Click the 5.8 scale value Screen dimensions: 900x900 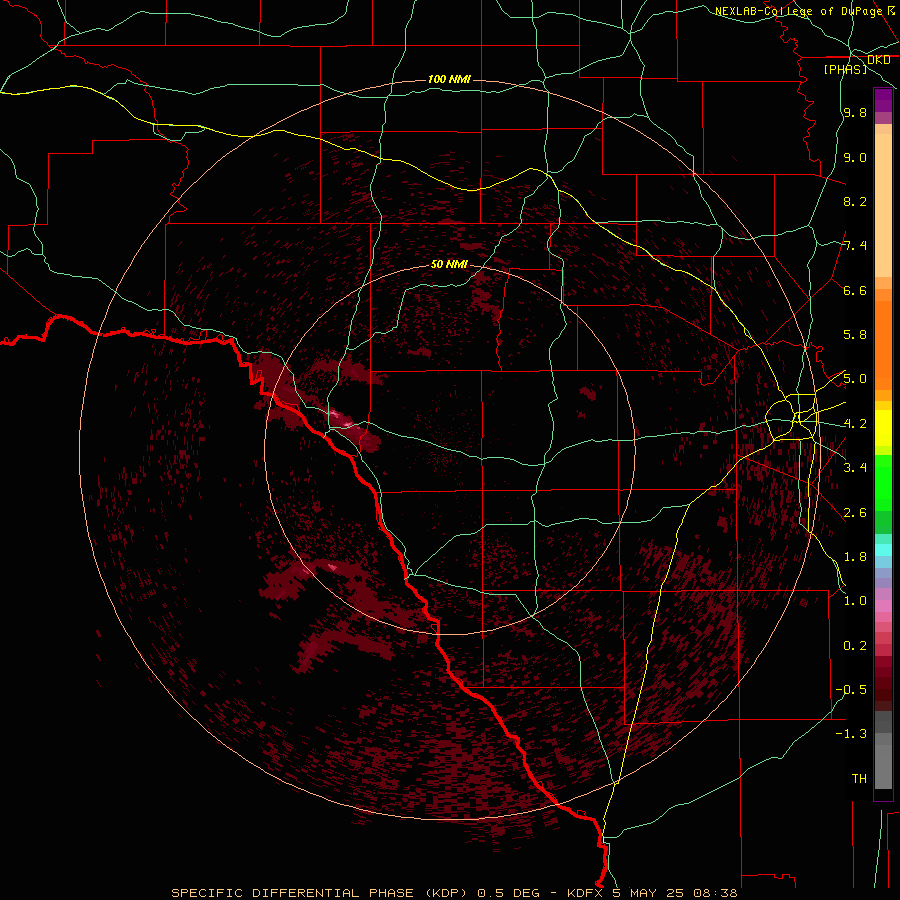point(855,335)
